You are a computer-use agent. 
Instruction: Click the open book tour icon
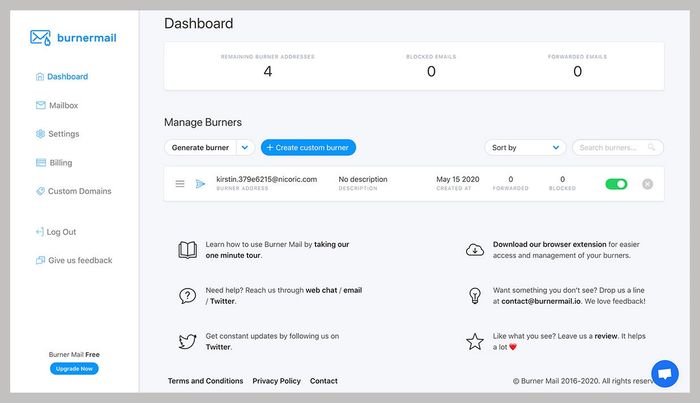tap(187, 250)
